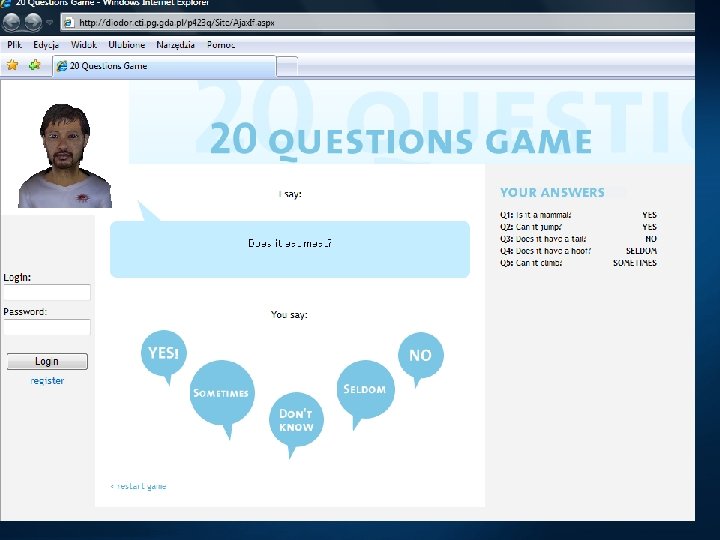Click the browser Forward arrow button

33,22
